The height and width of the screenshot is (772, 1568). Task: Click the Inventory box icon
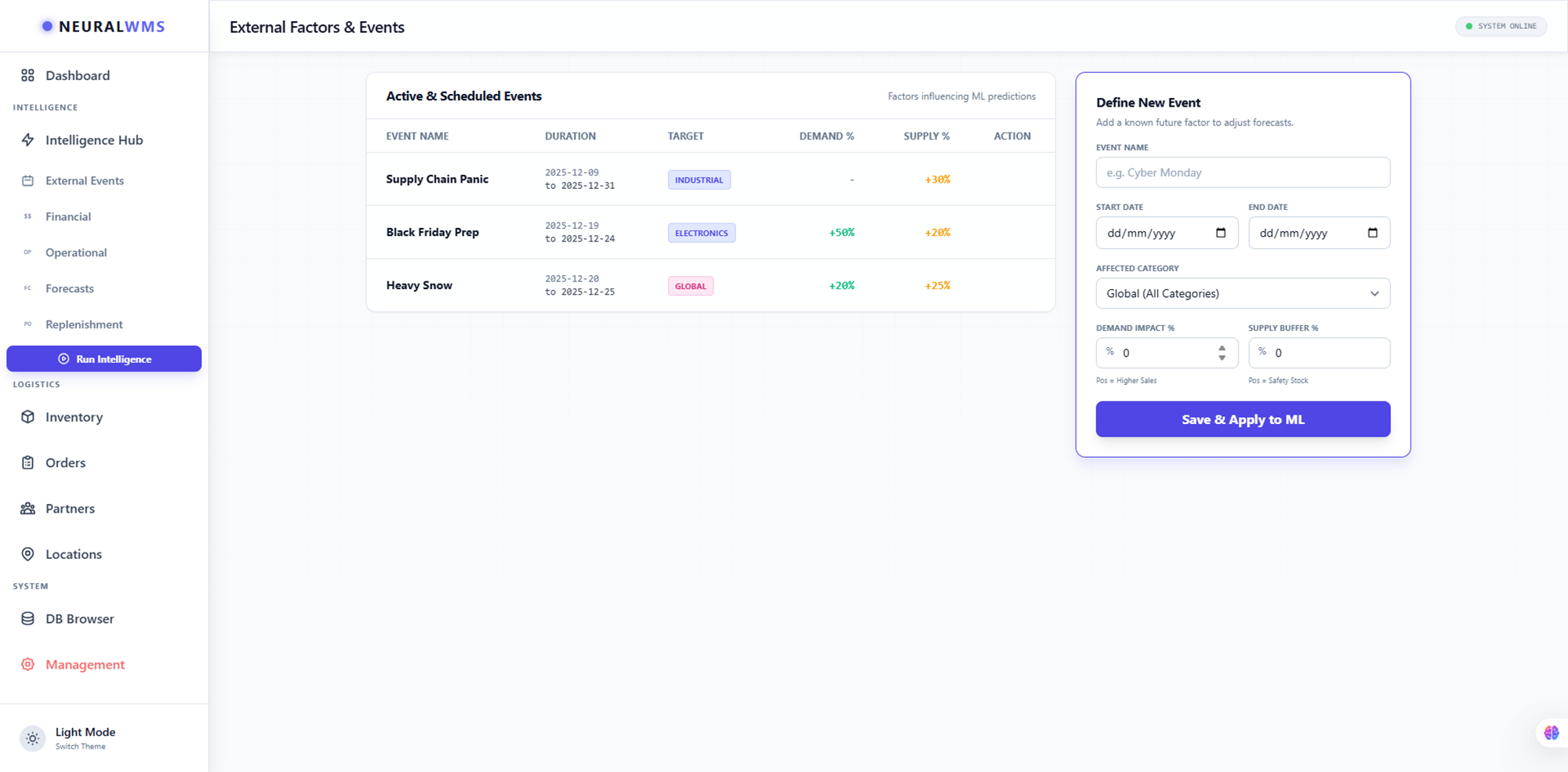tap(28, 417)
